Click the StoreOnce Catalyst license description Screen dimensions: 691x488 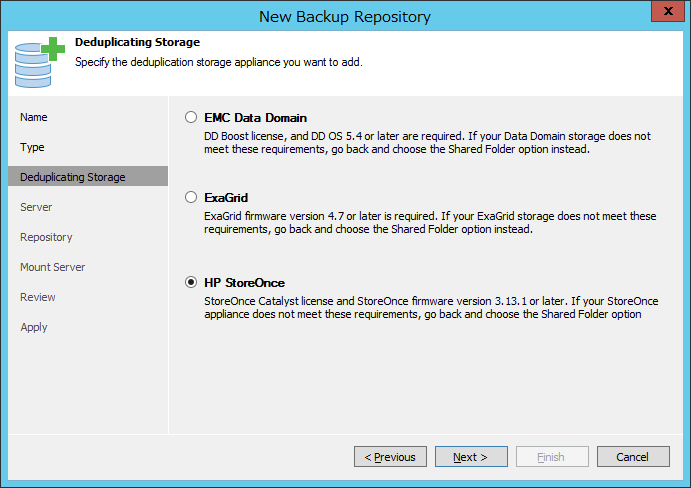coord(431,307)
